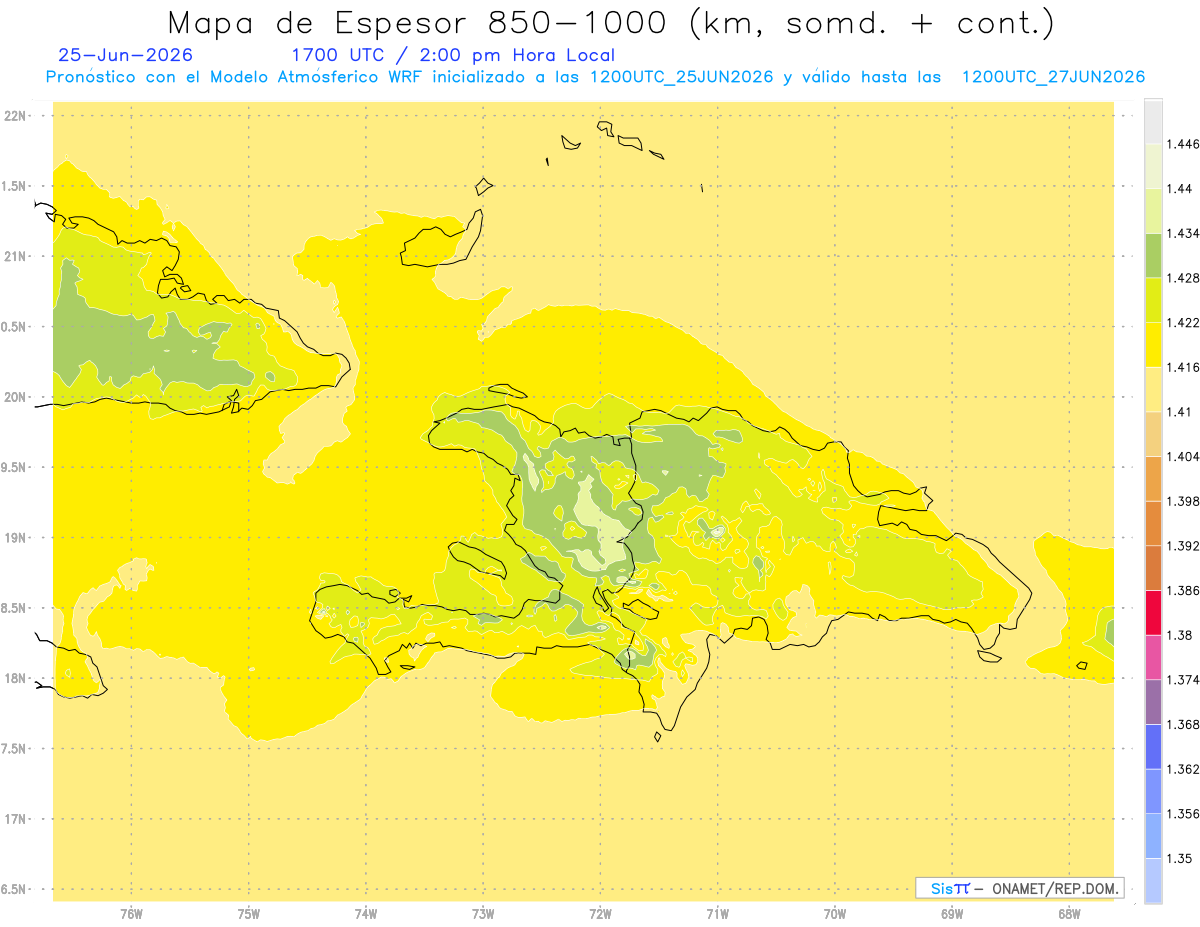
Task: Click the 21N latitude label
Action: point(16,256)
